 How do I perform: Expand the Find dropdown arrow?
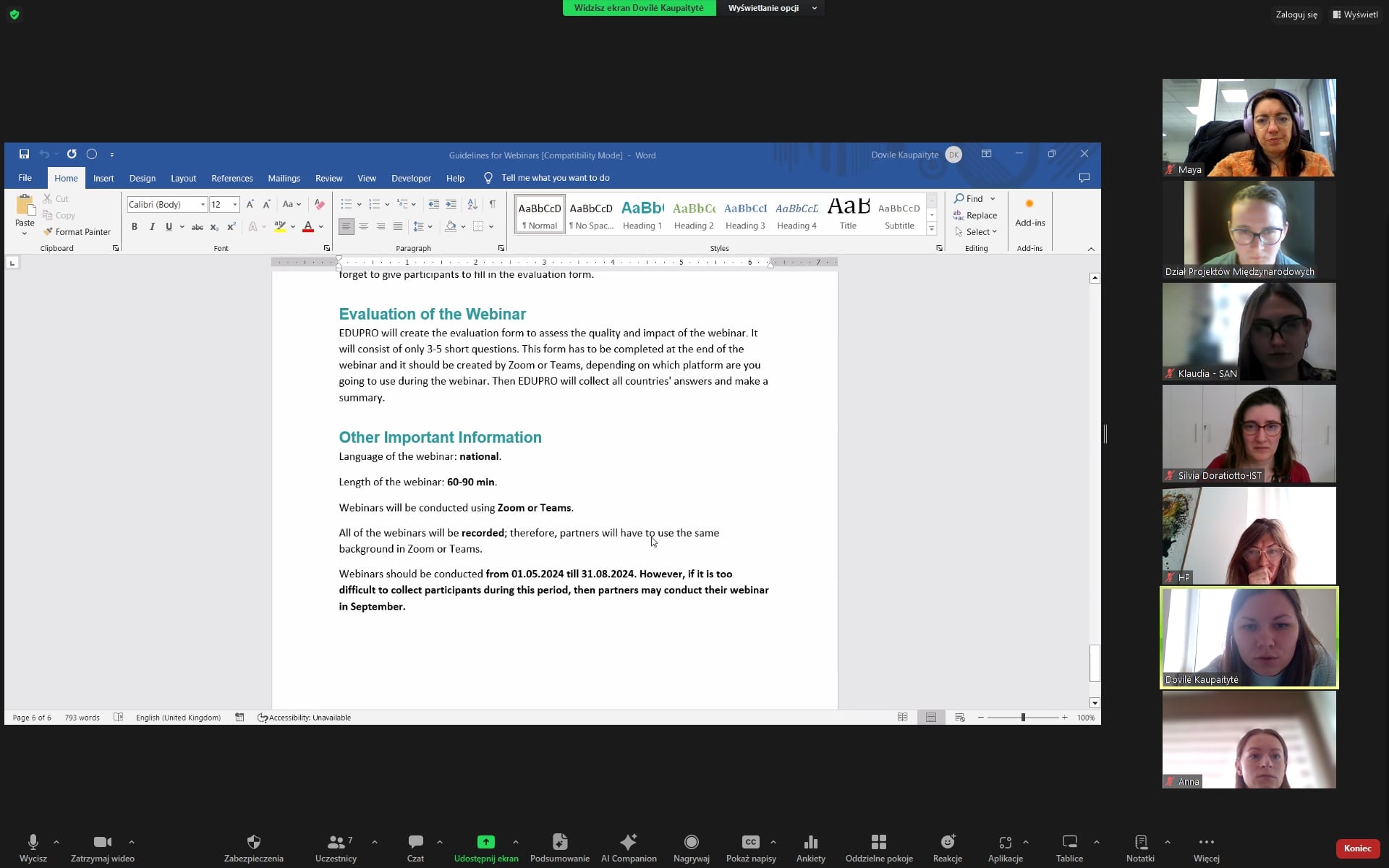993,199
